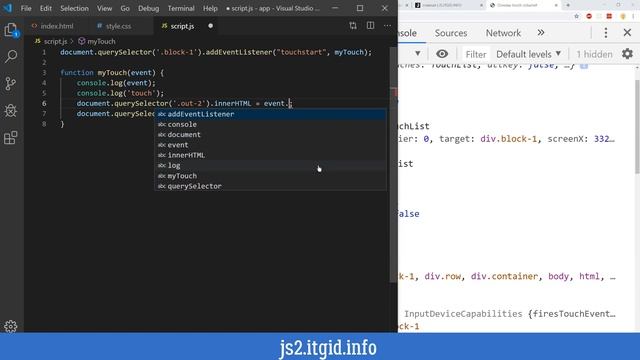Toggle the live expression eye icon

442,53
